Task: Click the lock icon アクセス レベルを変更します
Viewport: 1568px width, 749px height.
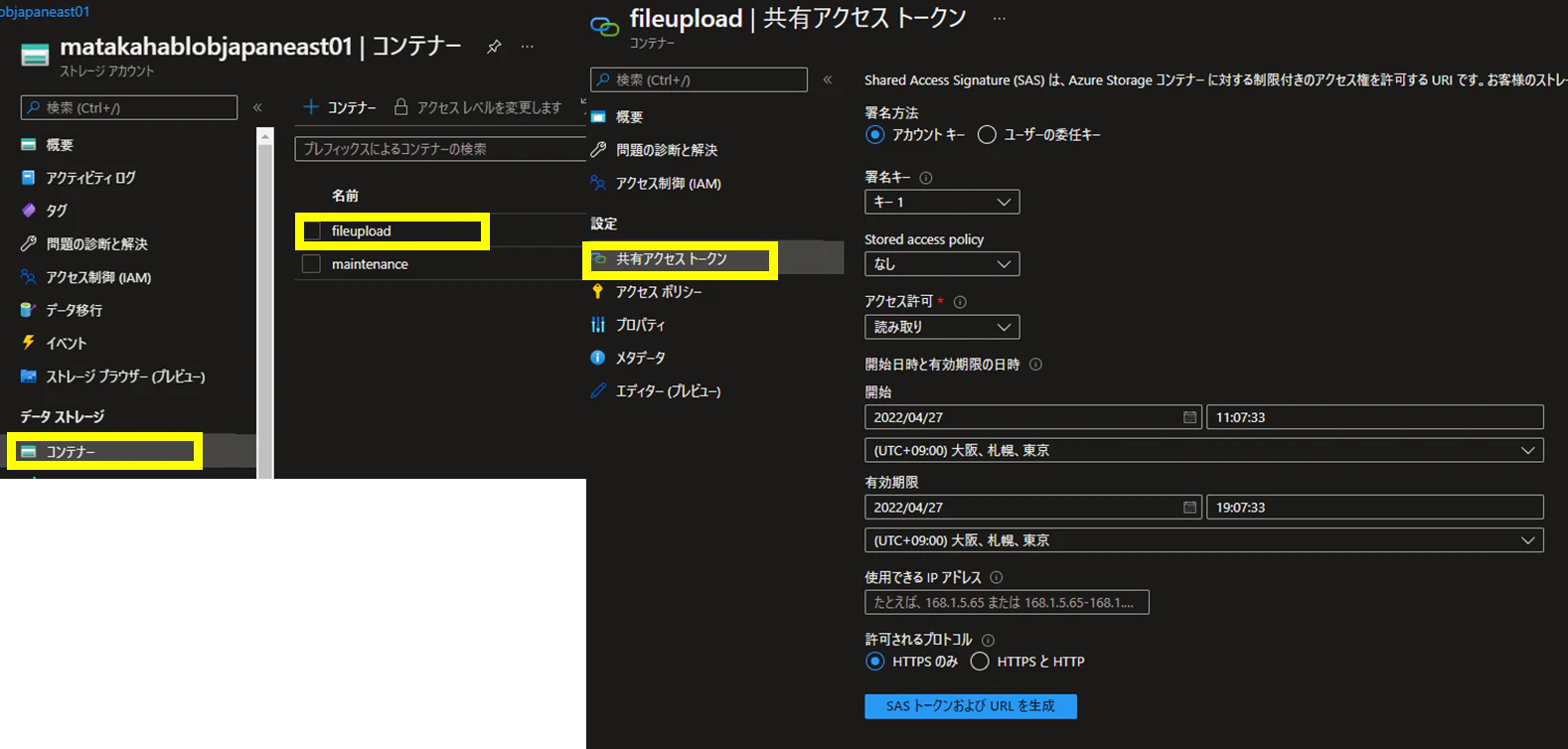Action: 400,106
